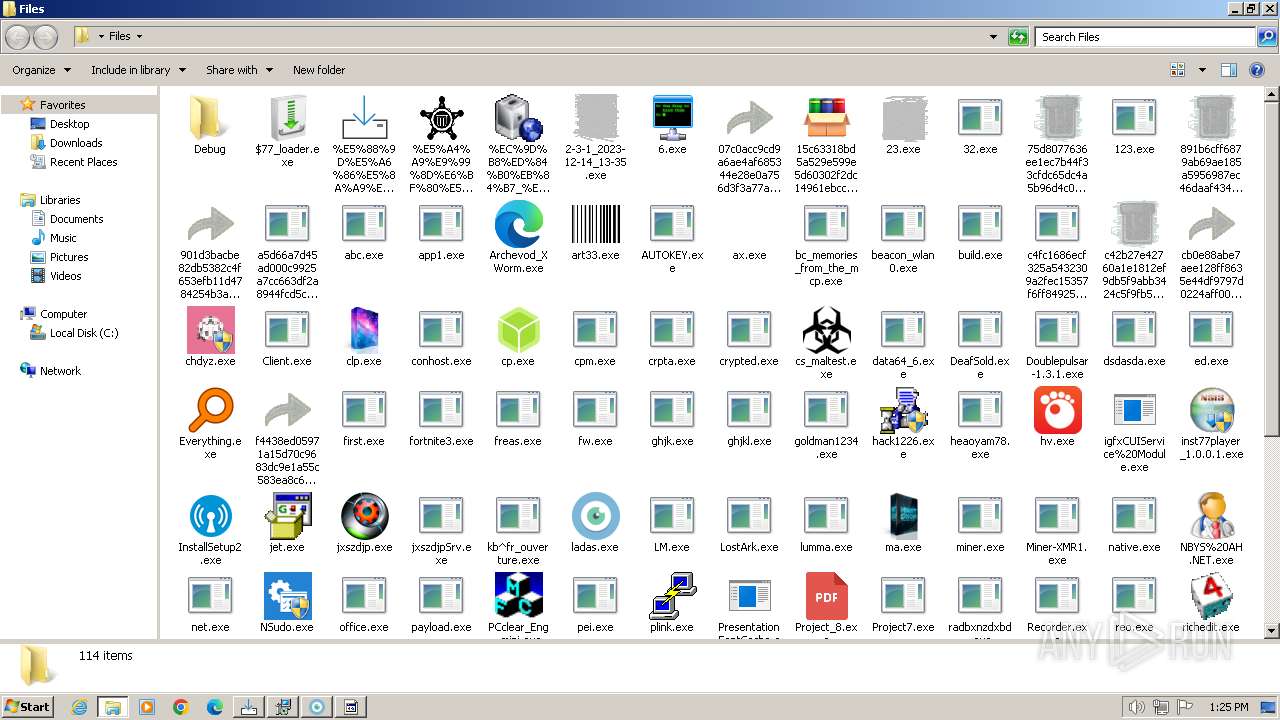Open Videos library in navigation pane
The height and width of the screenshot is (720, 1280).
(66, 276)
